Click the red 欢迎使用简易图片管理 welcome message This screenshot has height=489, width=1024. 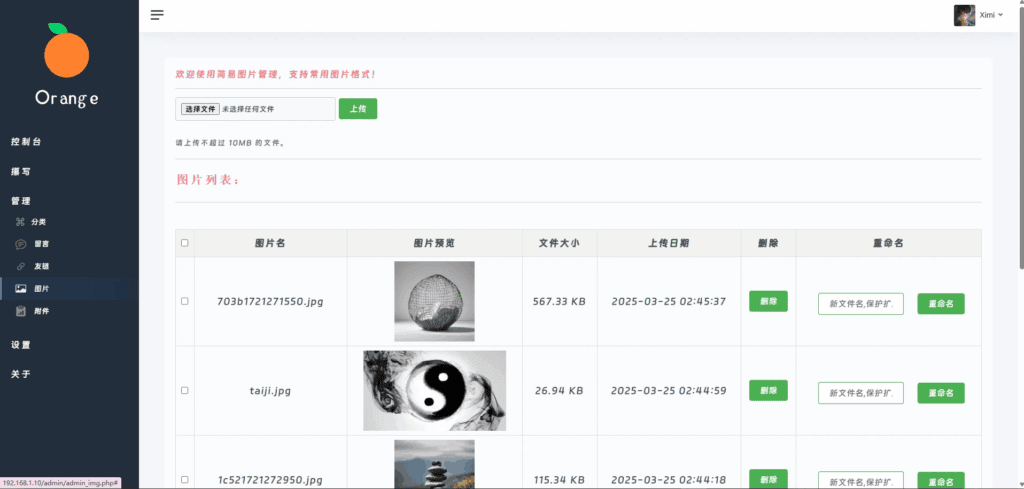pos(276,74)
